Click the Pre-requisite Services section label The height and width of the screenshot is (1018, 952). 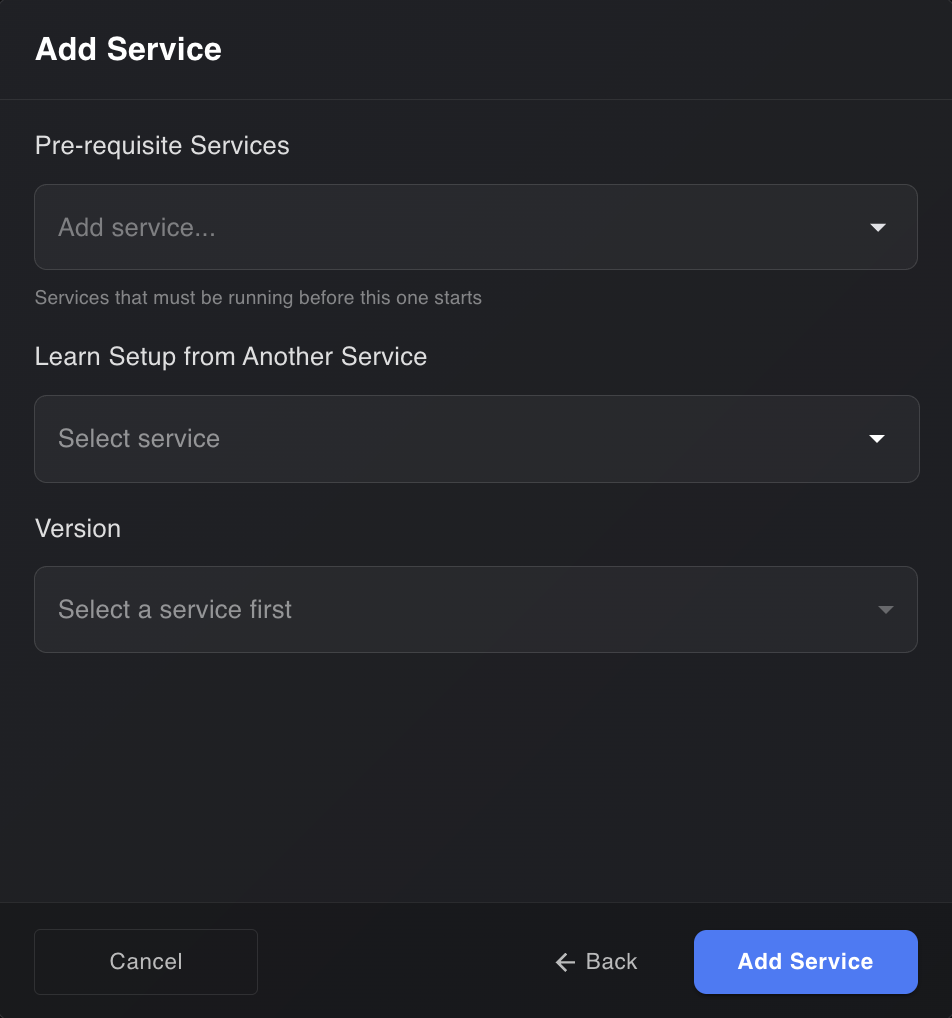click(162, 145)
